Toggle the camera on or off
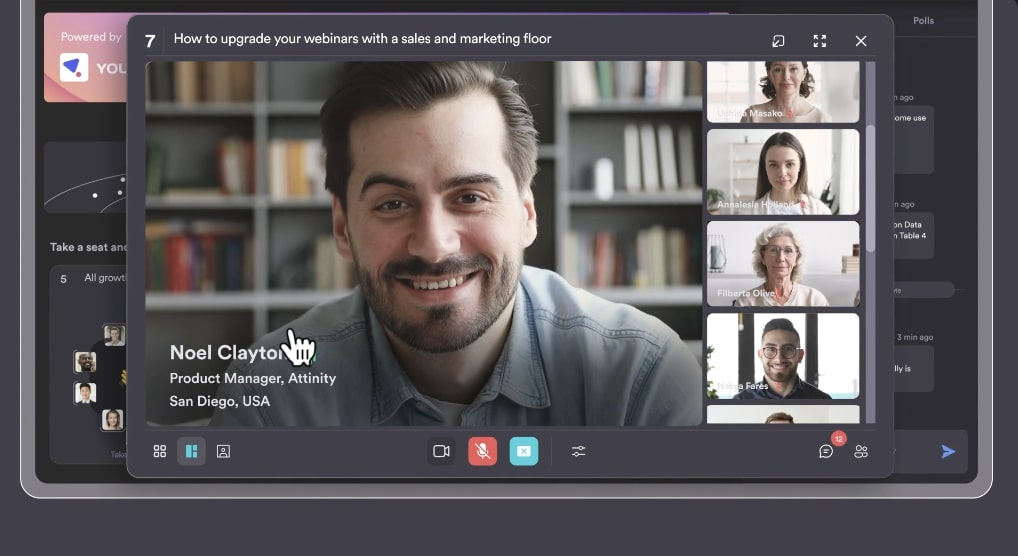 [441, 451]
